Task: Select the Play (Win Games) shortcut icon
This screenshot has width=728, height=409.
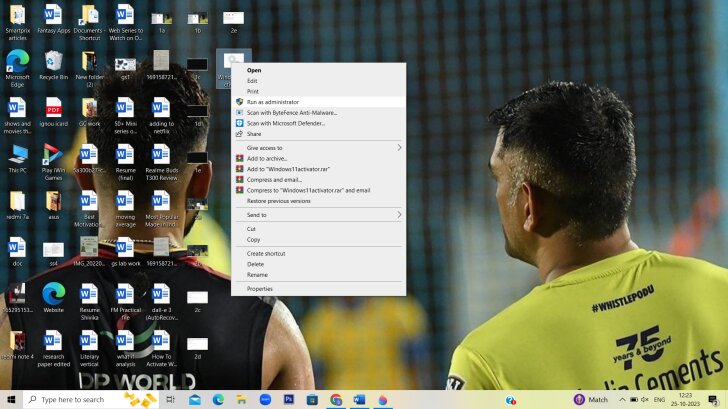Action: point(53,162)
